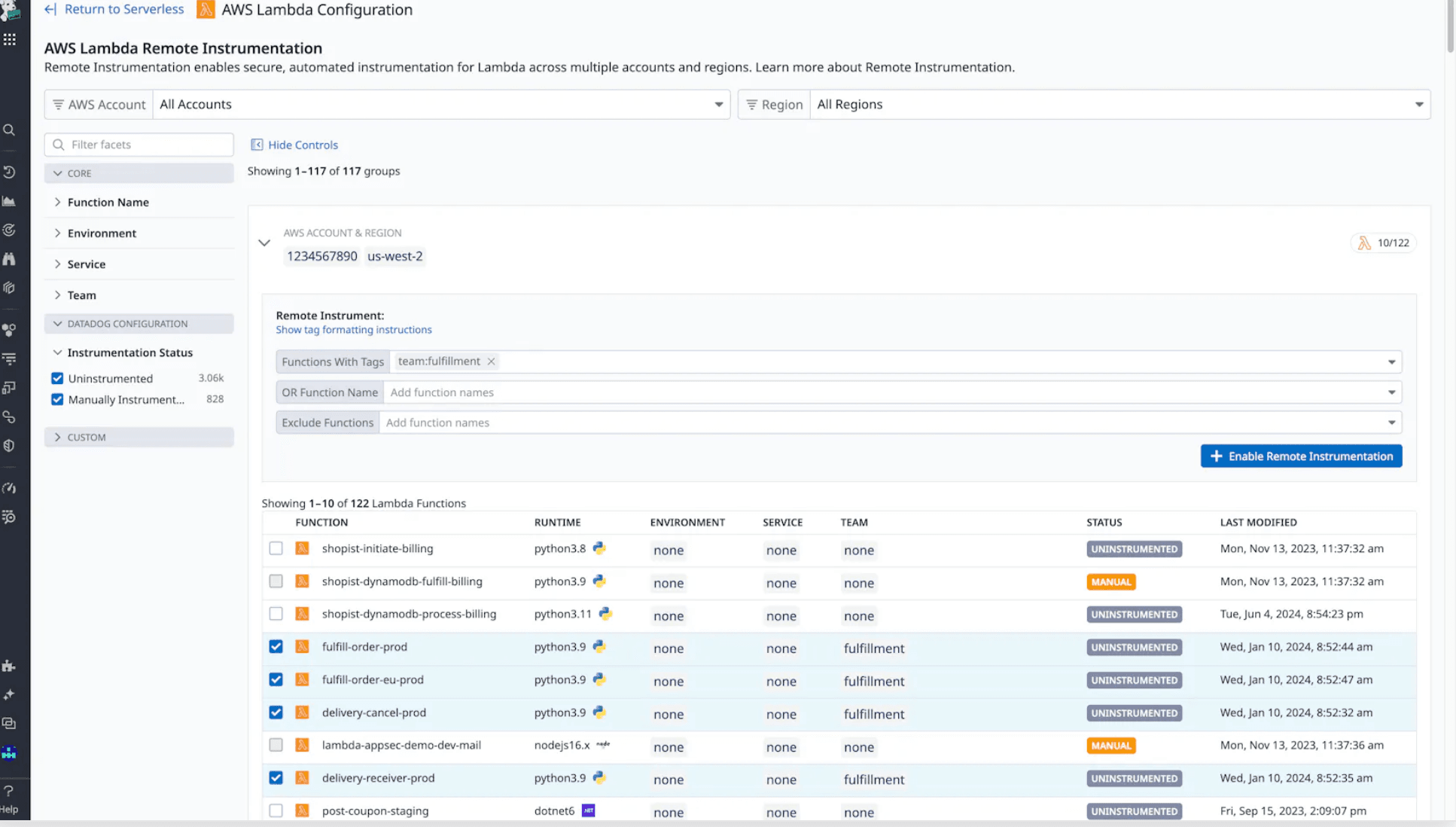Click the back arrow icon at top
Screen dimensions: 1456x827
(x=50, y=10)
